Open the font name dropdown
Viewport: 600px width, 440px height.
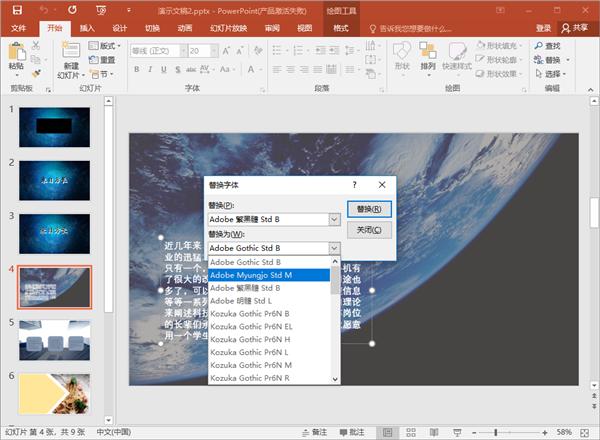pos(184,51)
